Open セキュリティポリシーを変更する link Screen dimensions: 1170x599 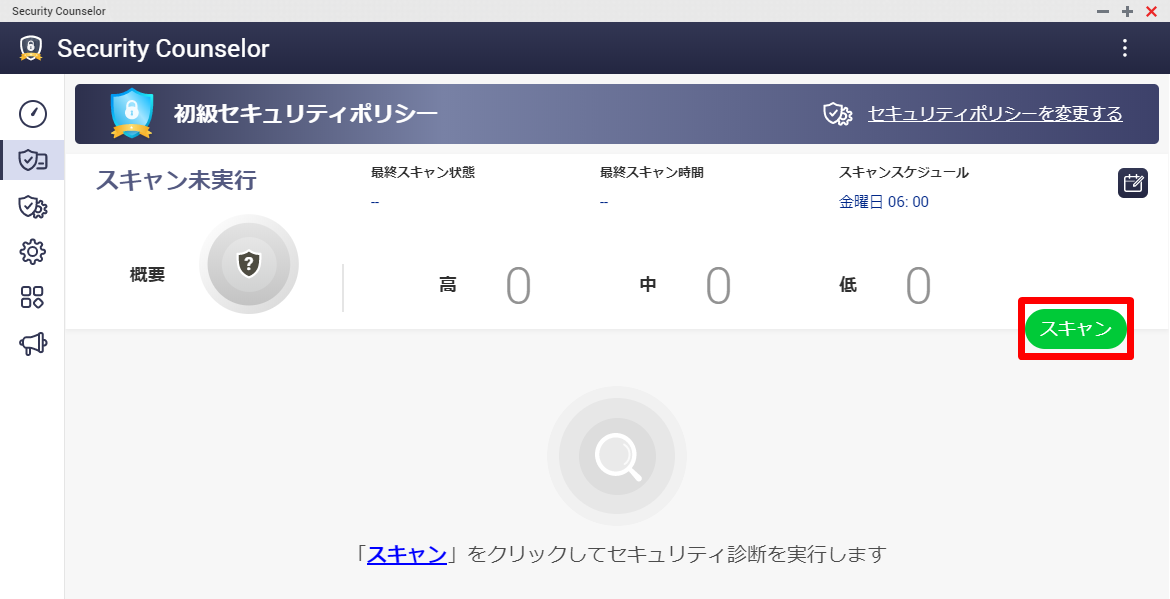pyautogui.click(x=995, y=114)
